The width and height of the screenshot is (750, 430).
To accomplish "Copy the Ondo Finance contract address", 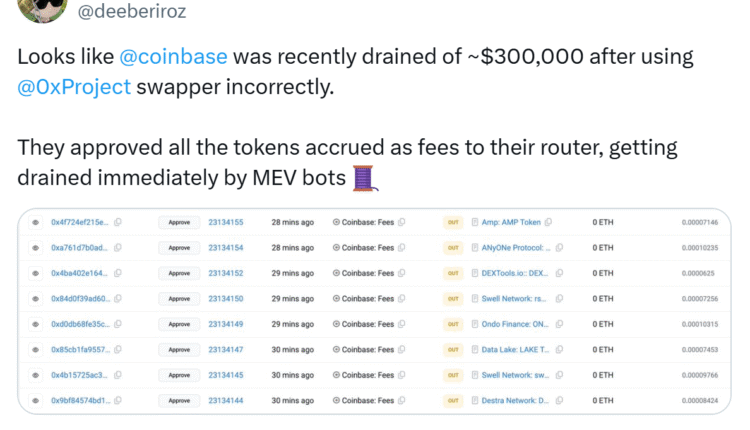I will 558,324.
